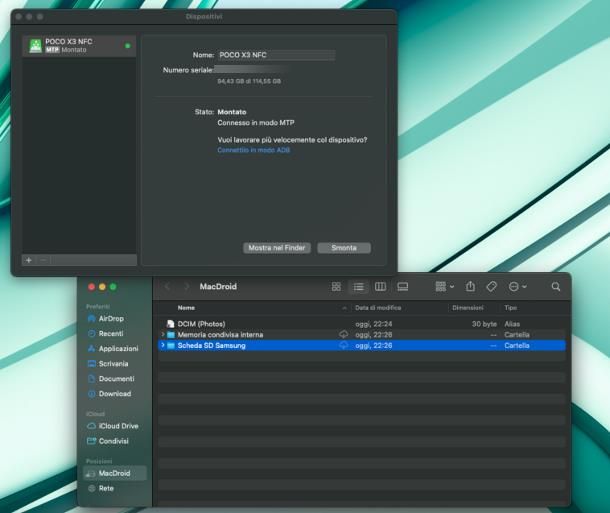610x513 pixels.
Task: Sort by Dimensioni column header
Action: coord(468,308)
